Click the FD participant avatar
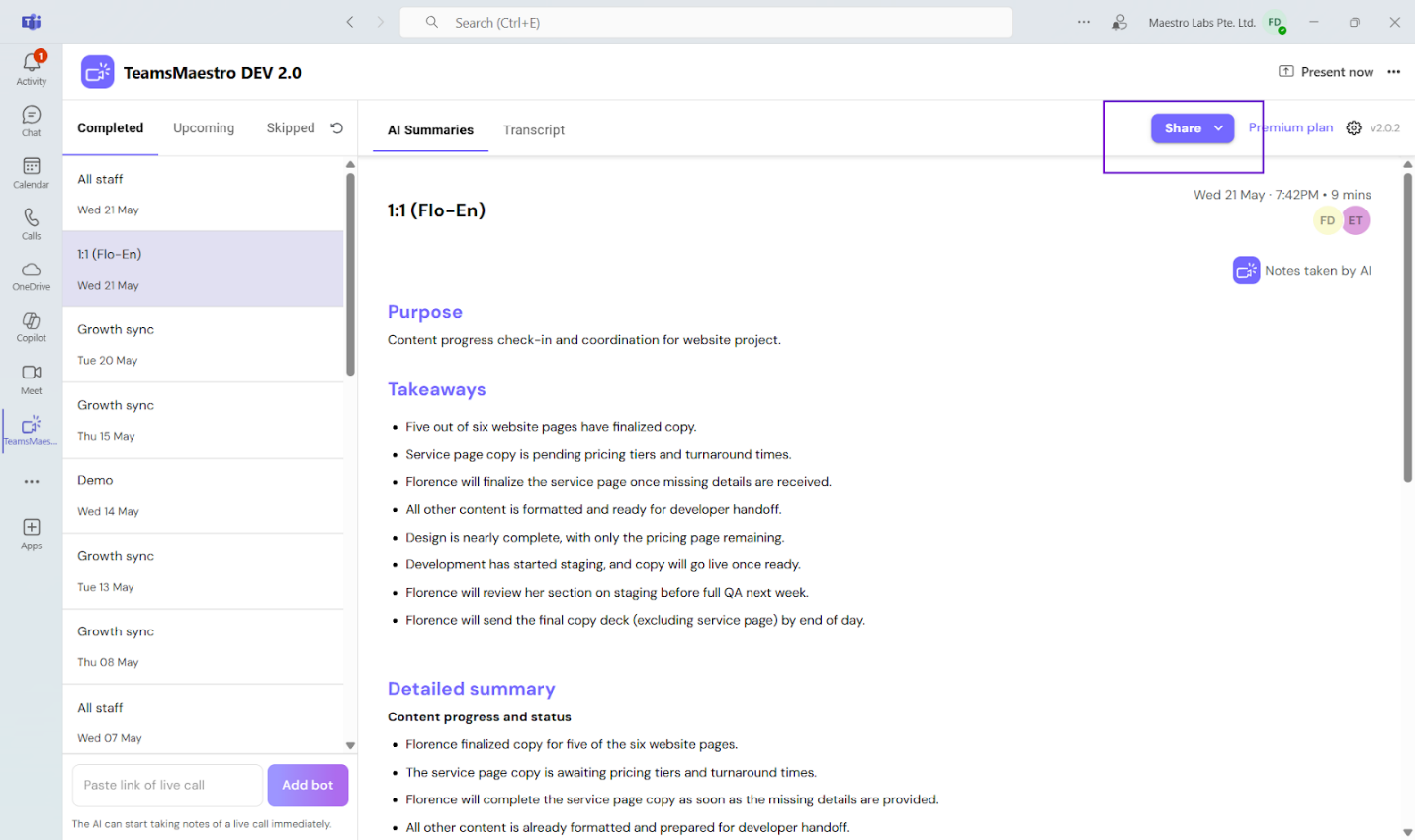Screen dimensions: 1415x840 click(x=1327, y=221)
